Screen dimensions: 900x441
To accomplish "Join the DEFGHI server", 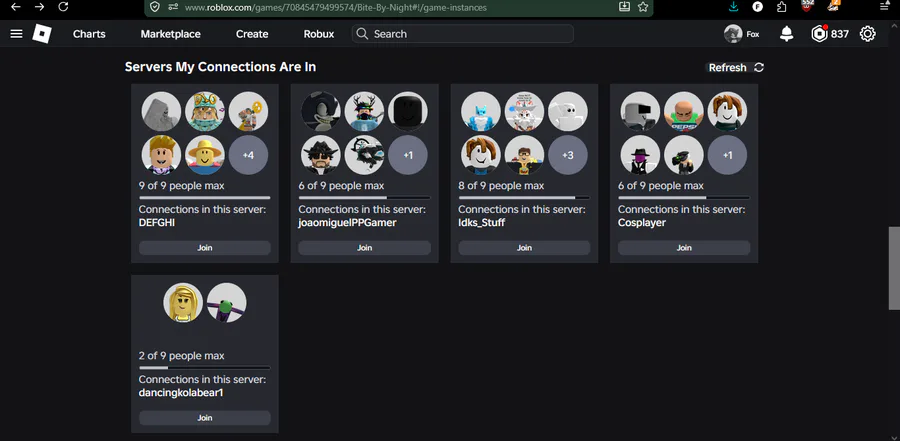I will (x=205, y=248).
